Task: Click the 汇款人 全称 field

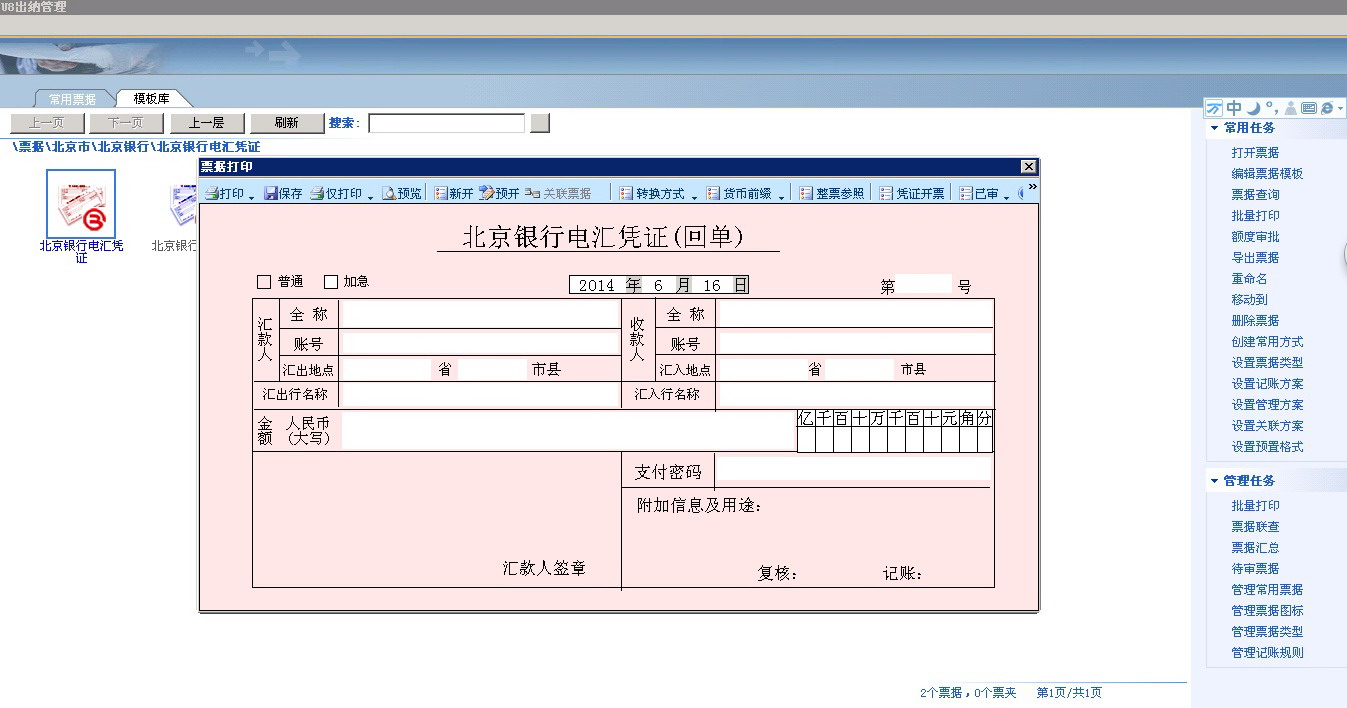Action: pyautogui.click(x=479, y=314)
